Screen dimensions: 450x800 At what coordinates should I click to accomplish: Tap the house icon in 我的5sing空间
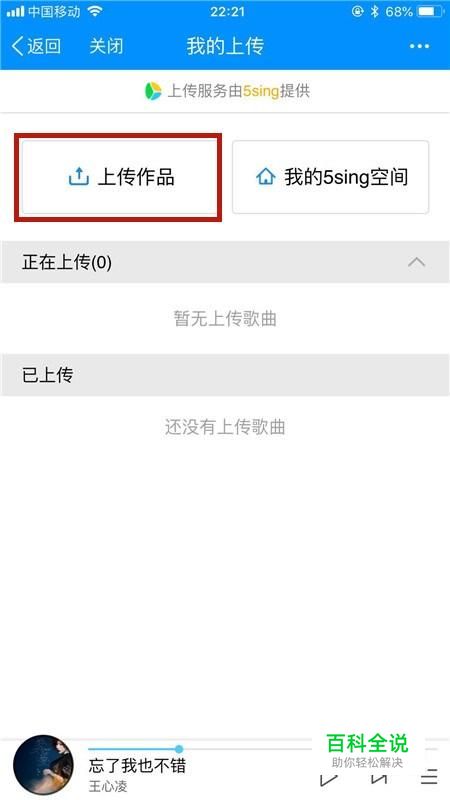click(265, 177)
